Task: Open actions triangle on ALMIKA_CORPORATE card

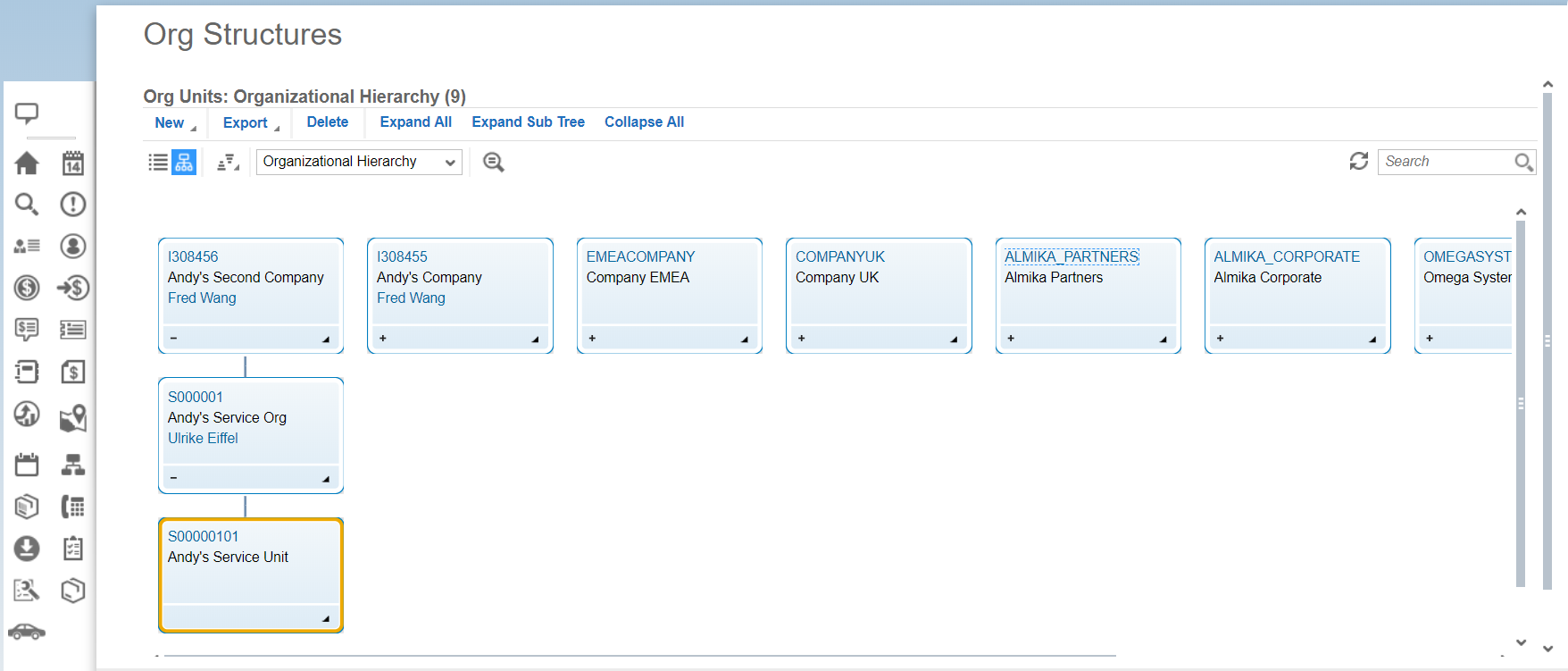Action: tap(1372, 340)
